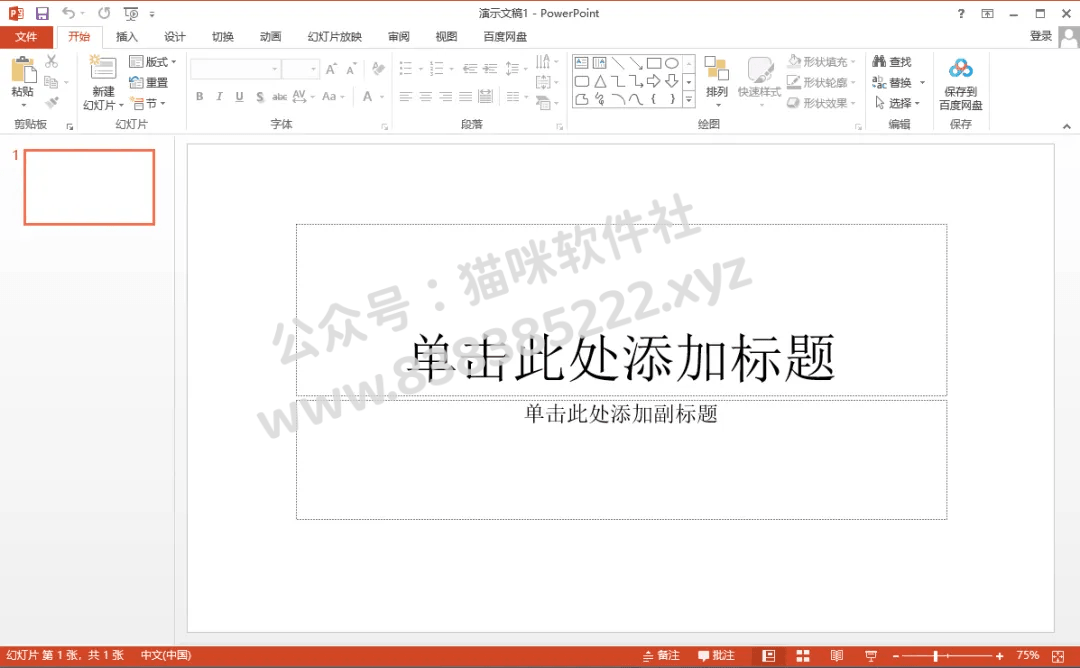
Task: Open the Layout (版式) dropdown
Action: coord(153,62)
